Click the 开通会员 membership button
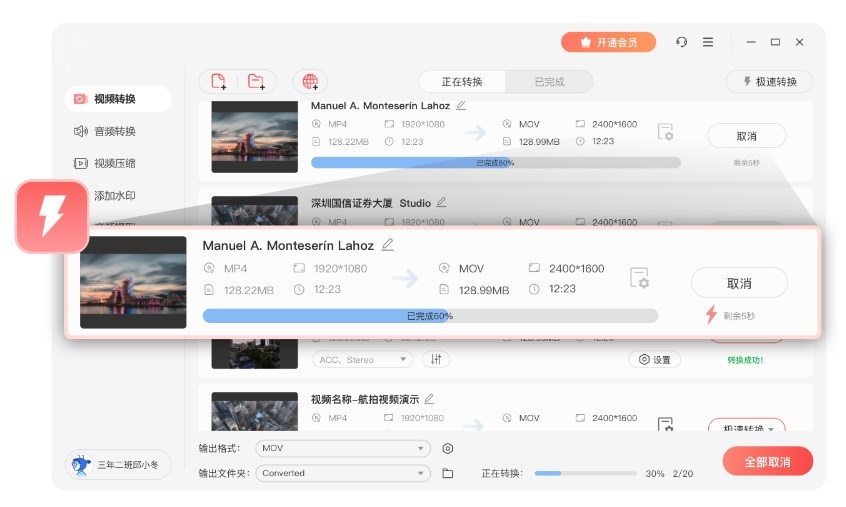846x507 pixels. 608,42
